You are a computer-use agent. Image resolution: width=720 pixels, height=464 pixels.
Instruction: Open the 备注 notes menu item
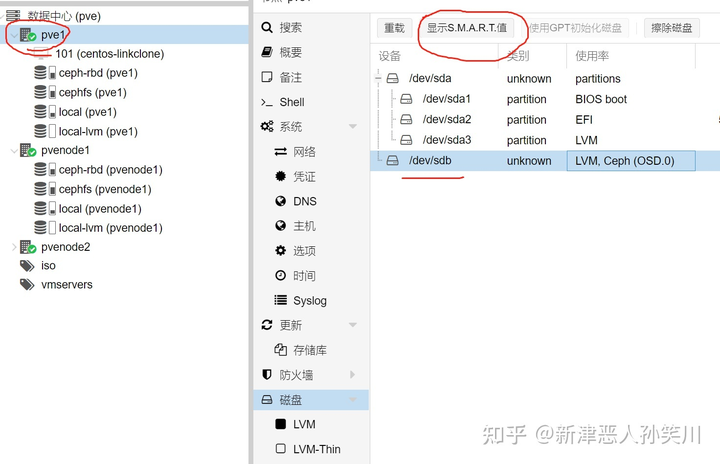coord(311,77)
